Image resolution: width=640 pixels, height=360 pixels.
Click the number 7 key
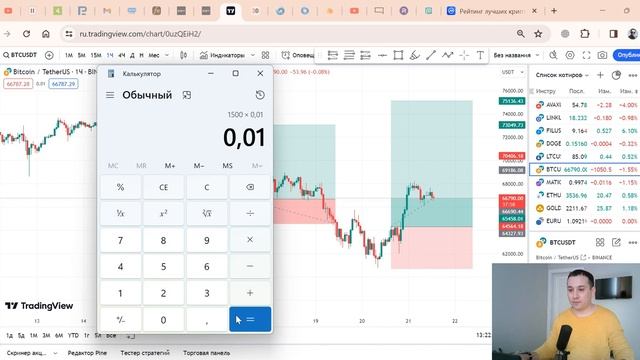pyautogui.click(x=120, y=240)
